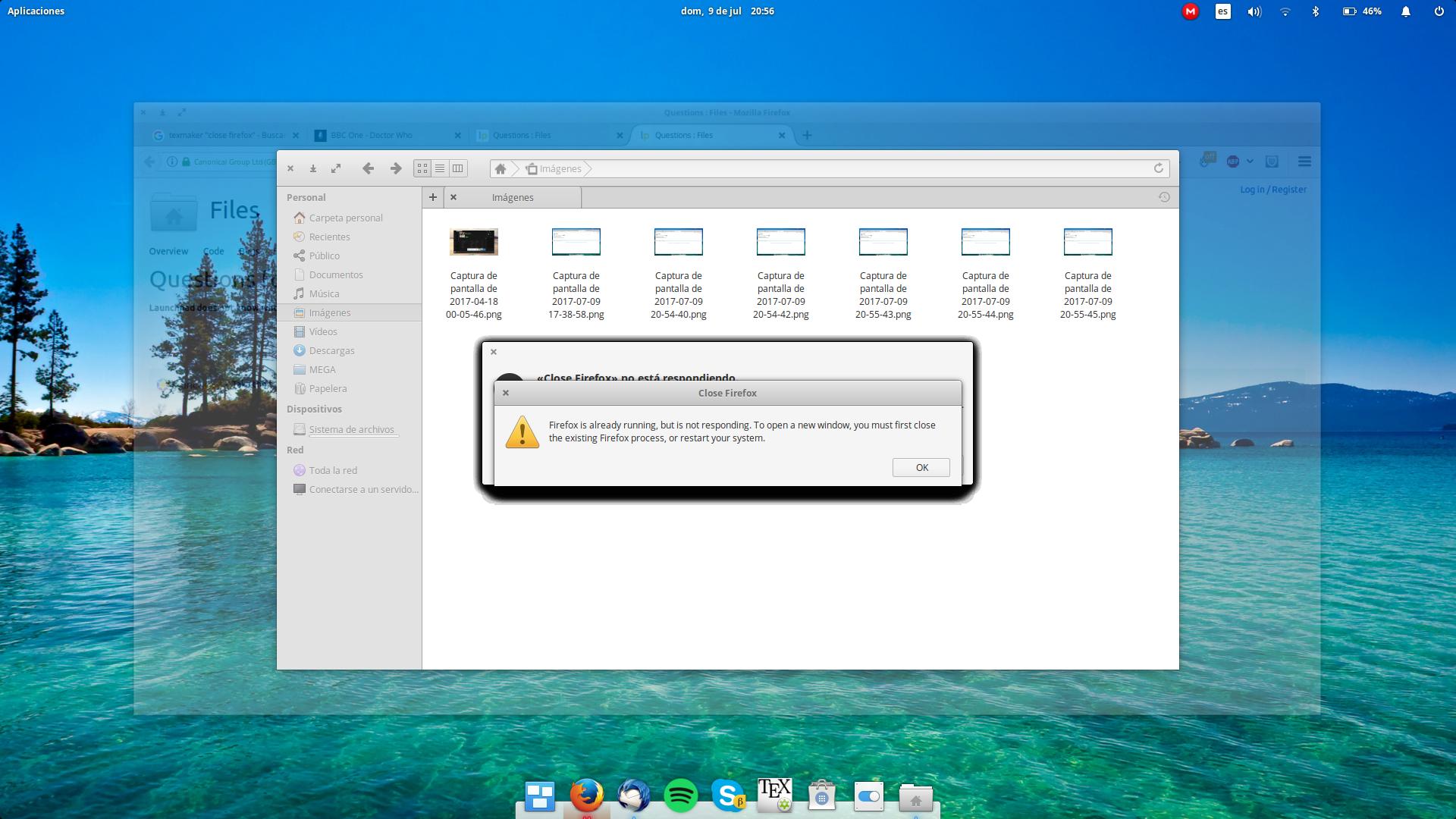Viewport: 1456px width, 819px height.
Task: Click OK in Close Firefox dialog
Action: pos(921,467)
